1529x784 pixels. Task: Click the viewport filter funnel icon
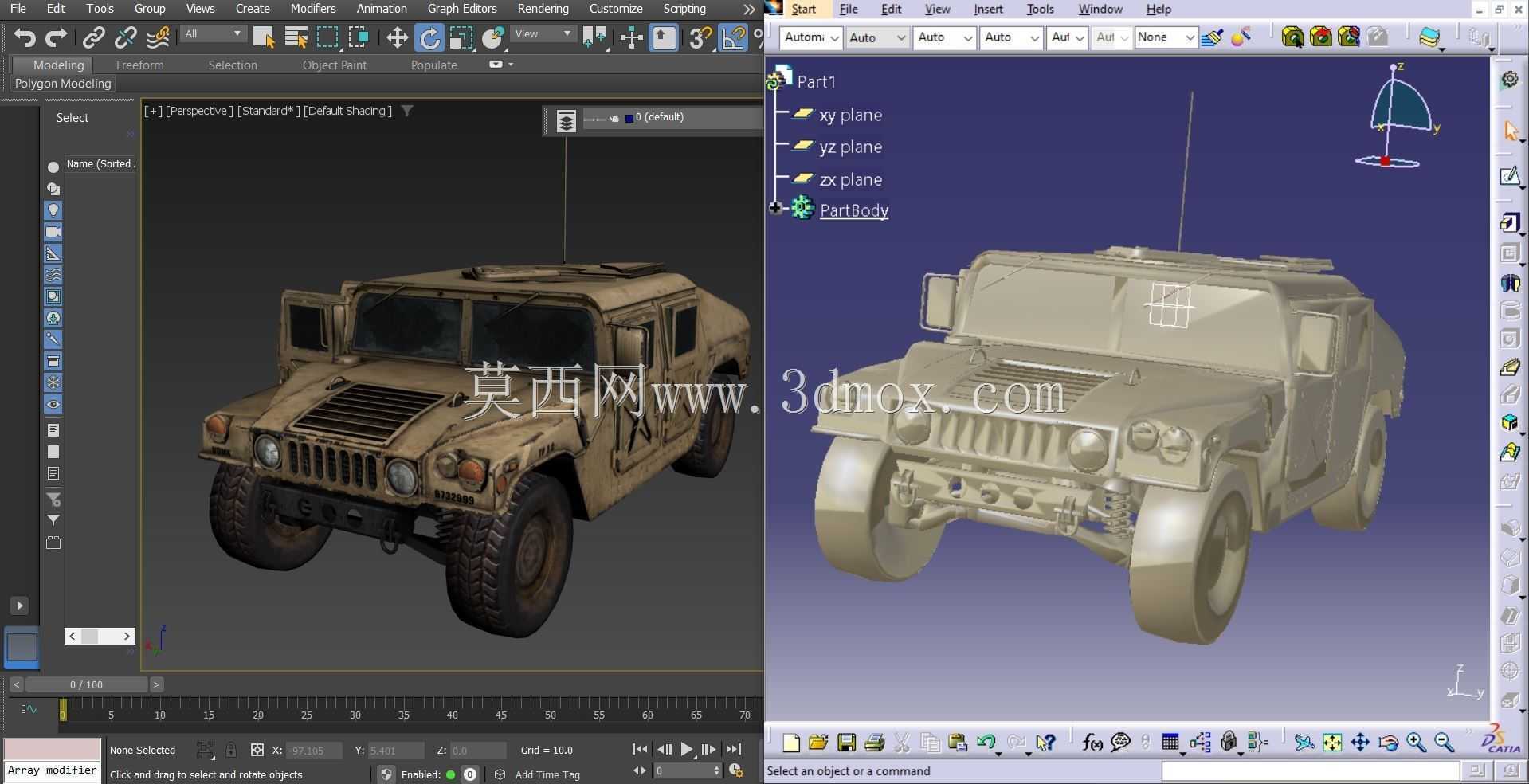[407, 111]
